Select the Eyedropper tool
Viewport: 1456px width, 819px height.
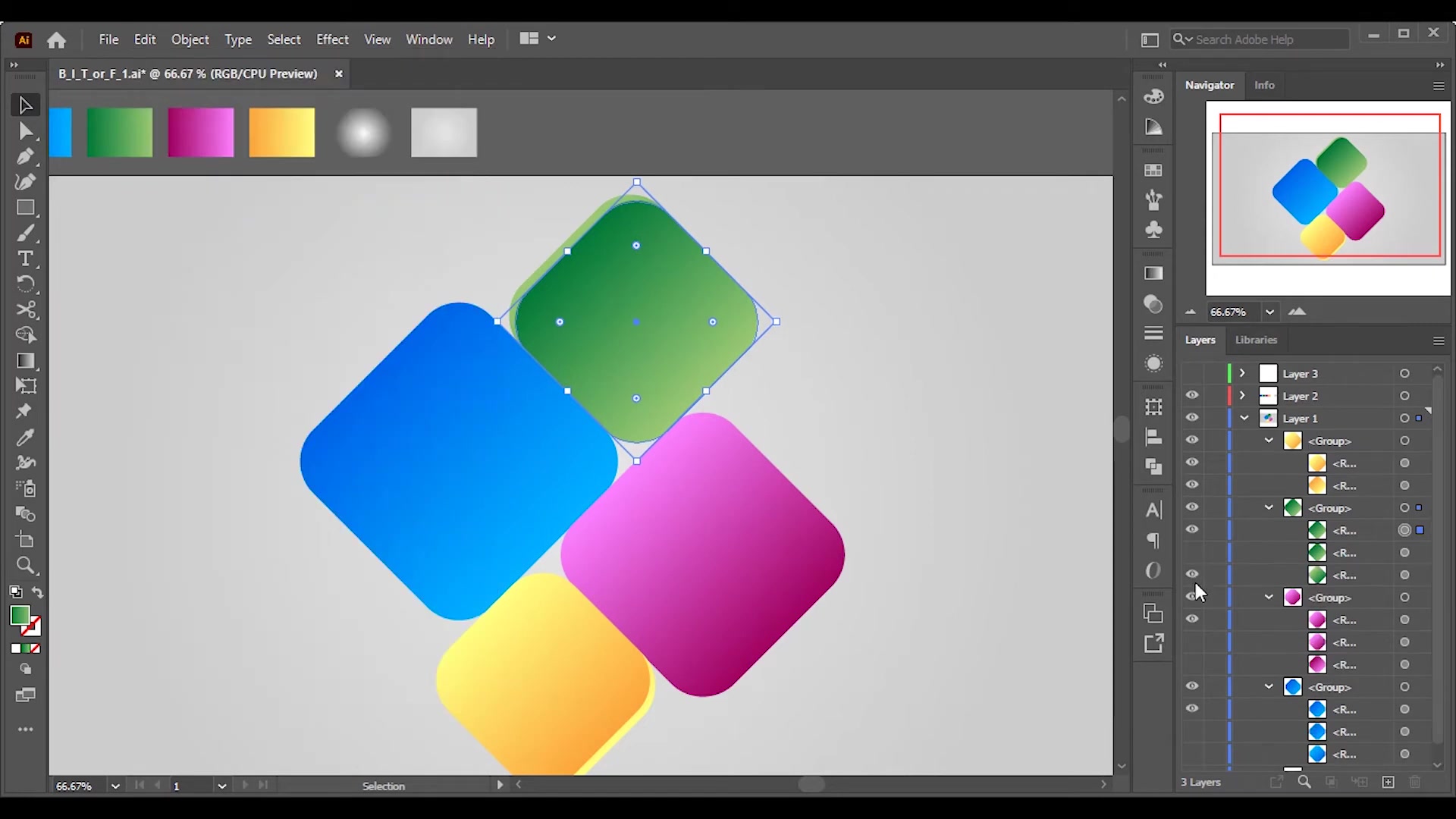point(25,438)
